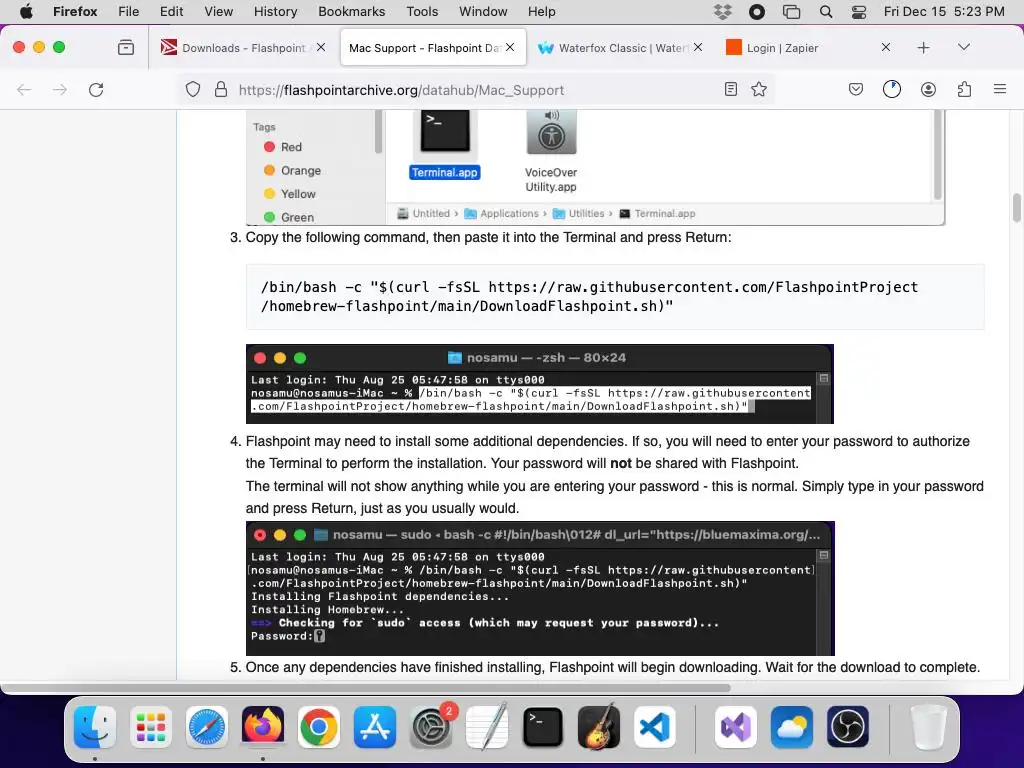Open Firefox account menu
The image size is (1024, 768).
pyautogui.click(x=928, y=89)
